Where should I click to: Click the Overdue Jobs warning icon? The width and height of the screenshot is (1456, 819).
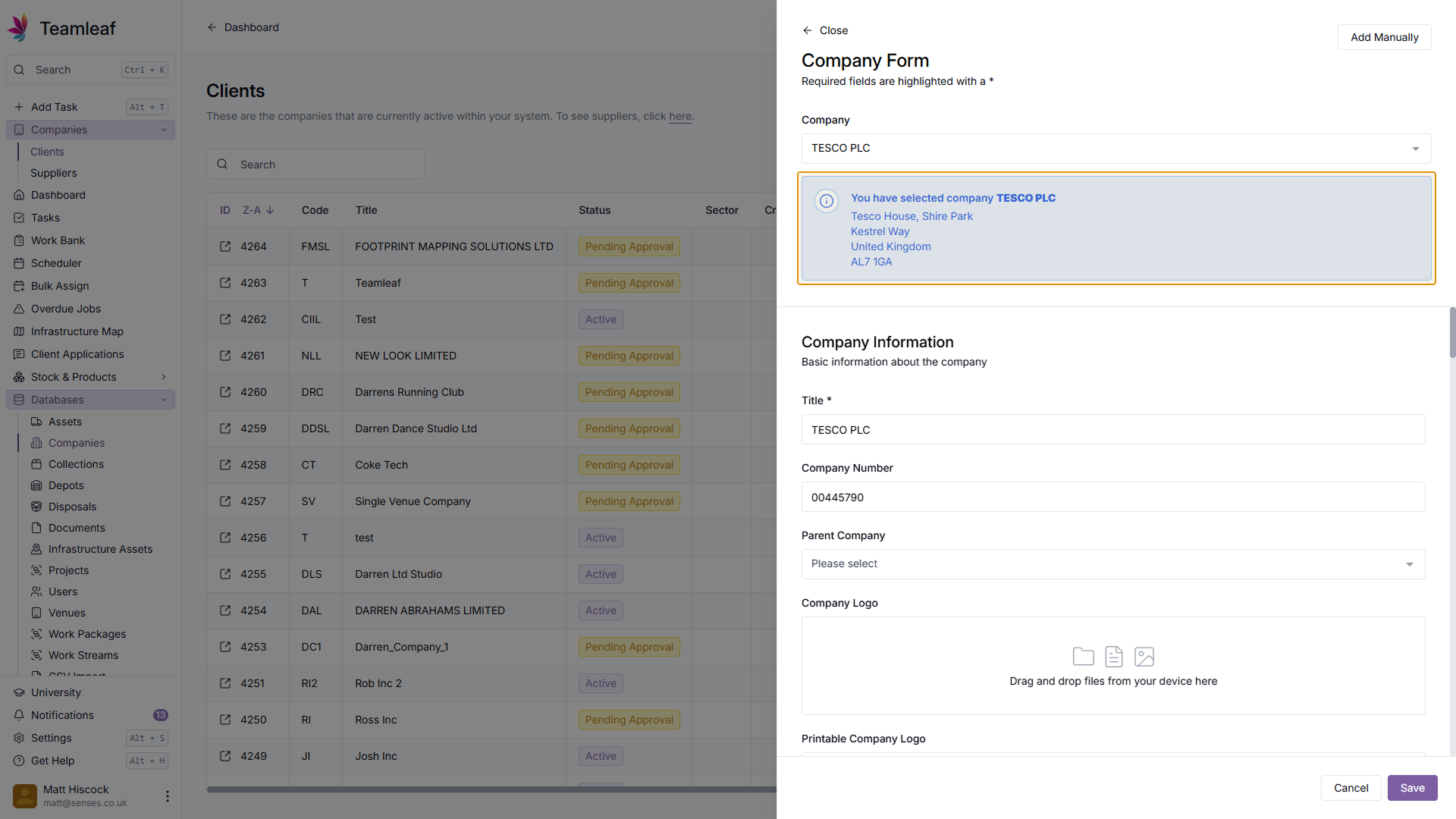[19, 309]
